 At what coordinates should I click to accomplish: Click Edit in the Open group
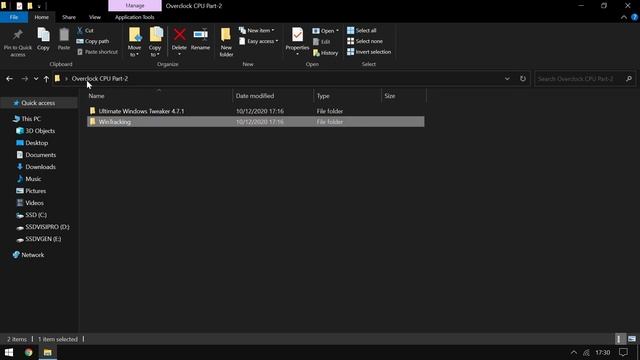pyautogui.click(x=322, y=42)
